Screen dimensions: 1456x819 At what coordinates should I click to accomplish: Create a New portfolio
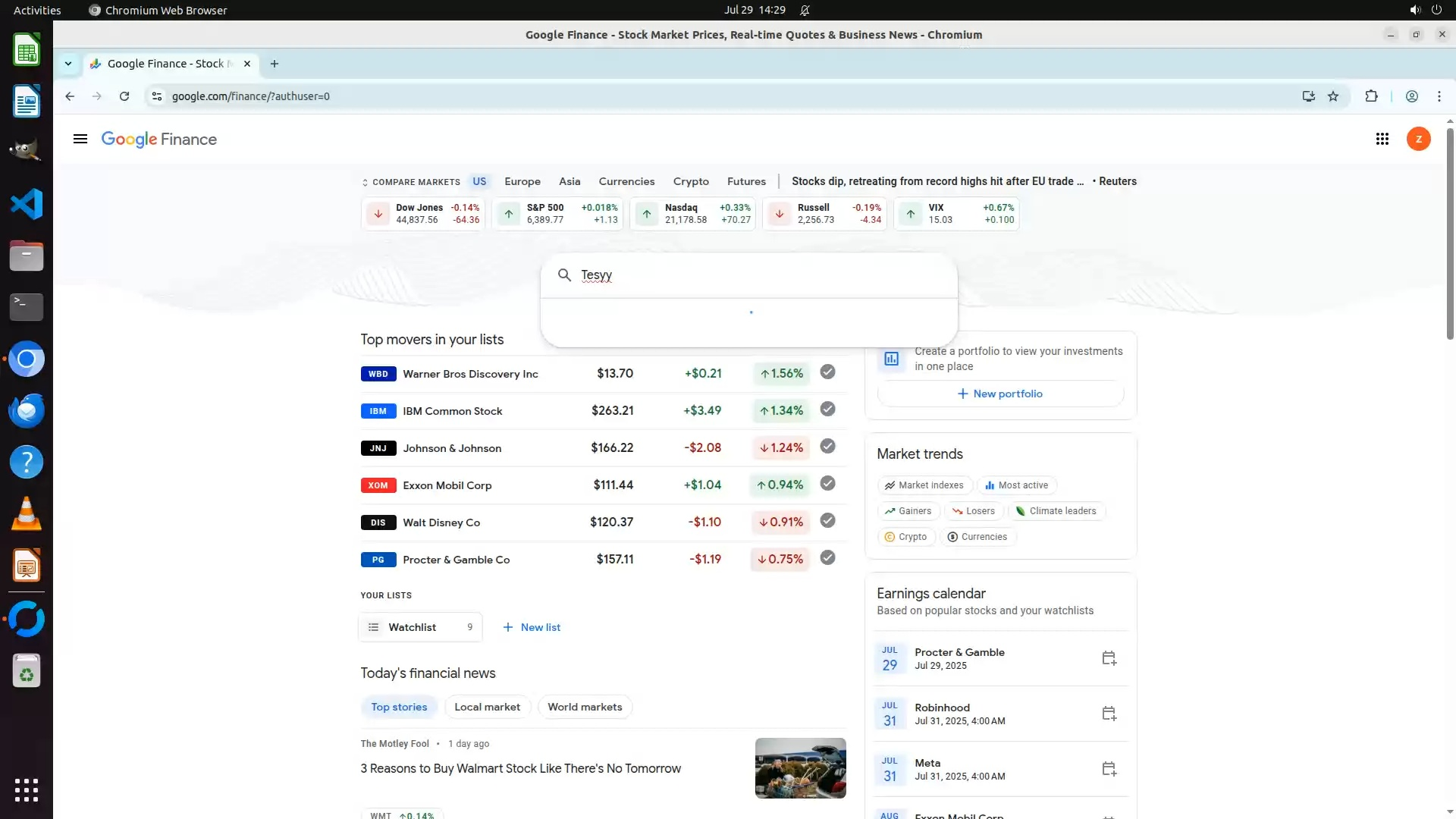pos(999,394)
